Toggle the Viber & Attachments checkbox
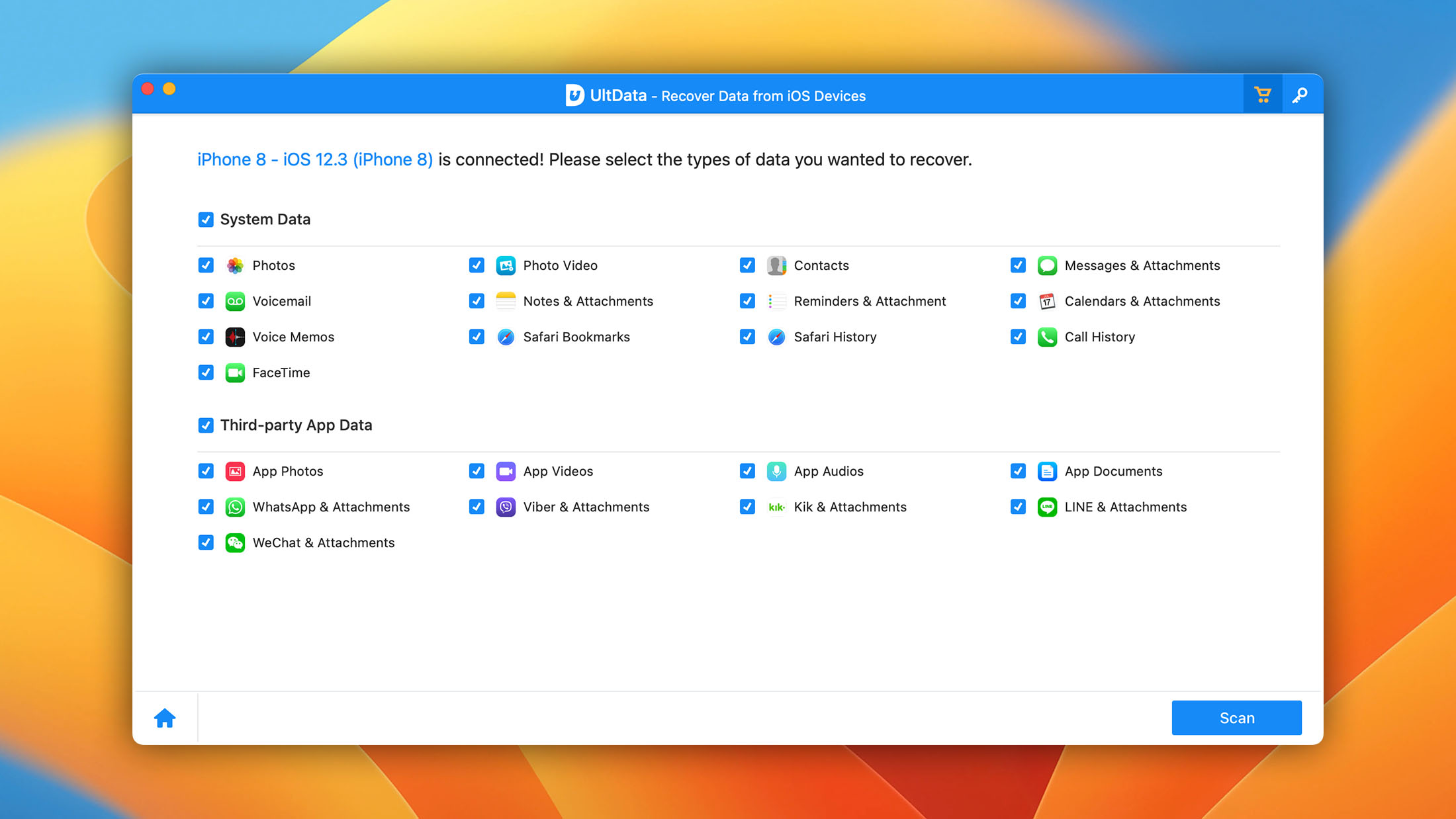 (x=477, y=507)
